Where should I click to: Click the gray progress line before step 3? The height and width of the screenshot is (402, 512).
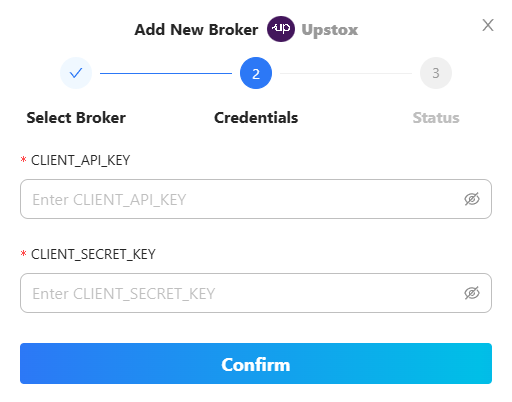coord(346,73)
